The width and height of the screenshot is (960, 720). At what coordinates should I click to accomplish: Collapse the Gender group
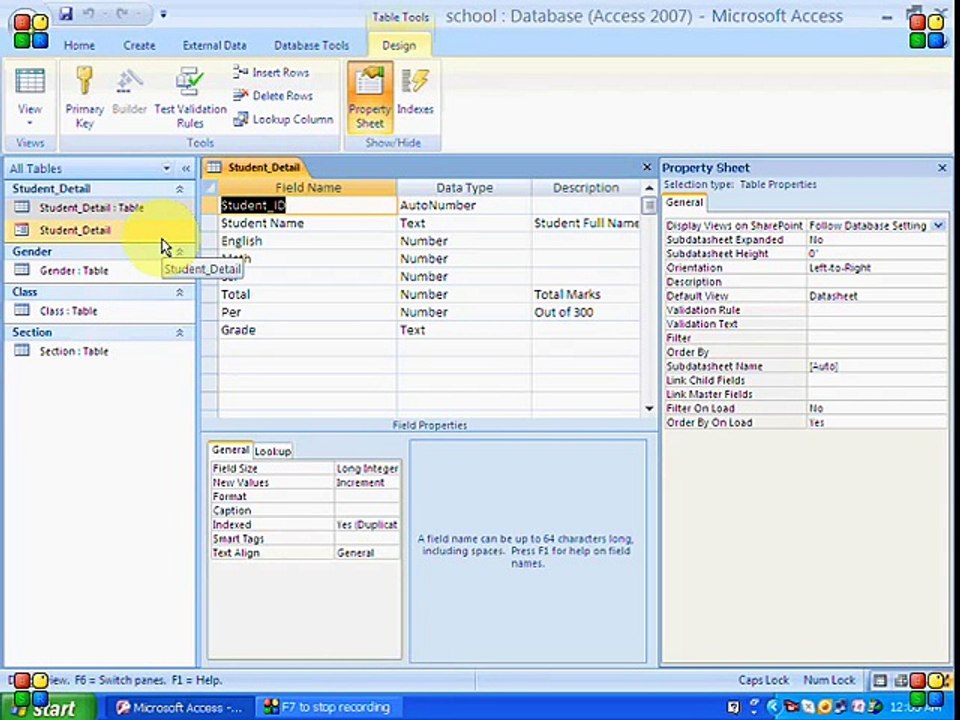pos(179,252)
